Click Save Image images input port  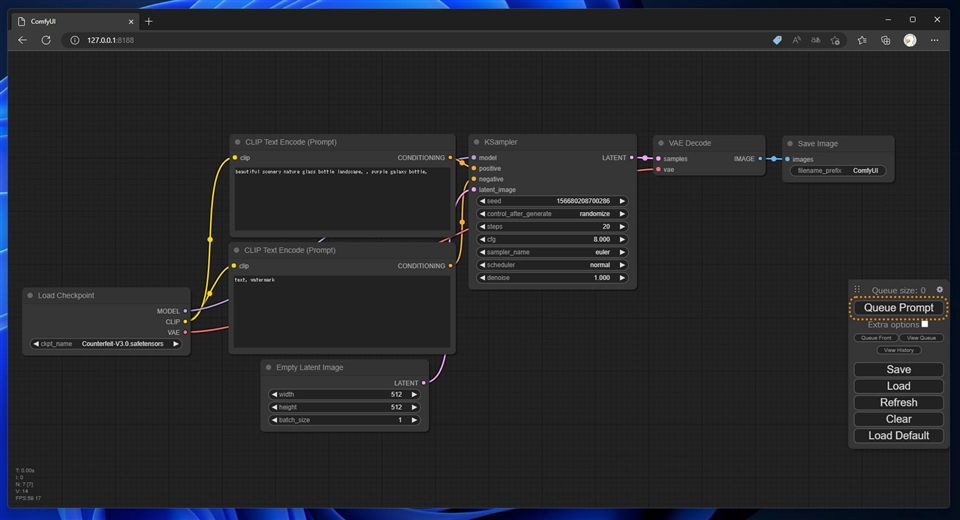point(788,159)
